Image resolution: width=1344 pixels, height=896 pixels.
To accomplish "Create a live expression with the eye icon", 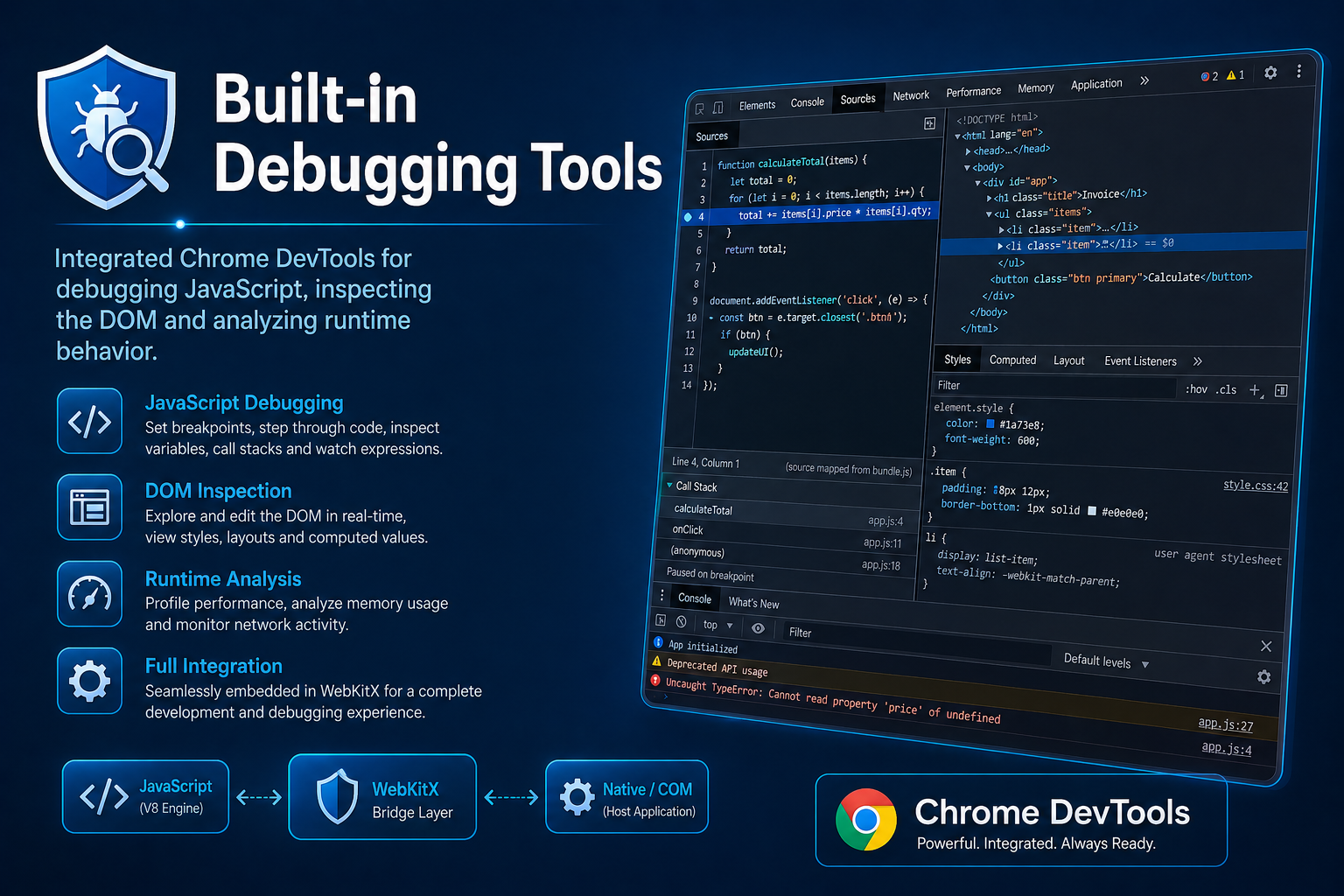I will (758, 628).
